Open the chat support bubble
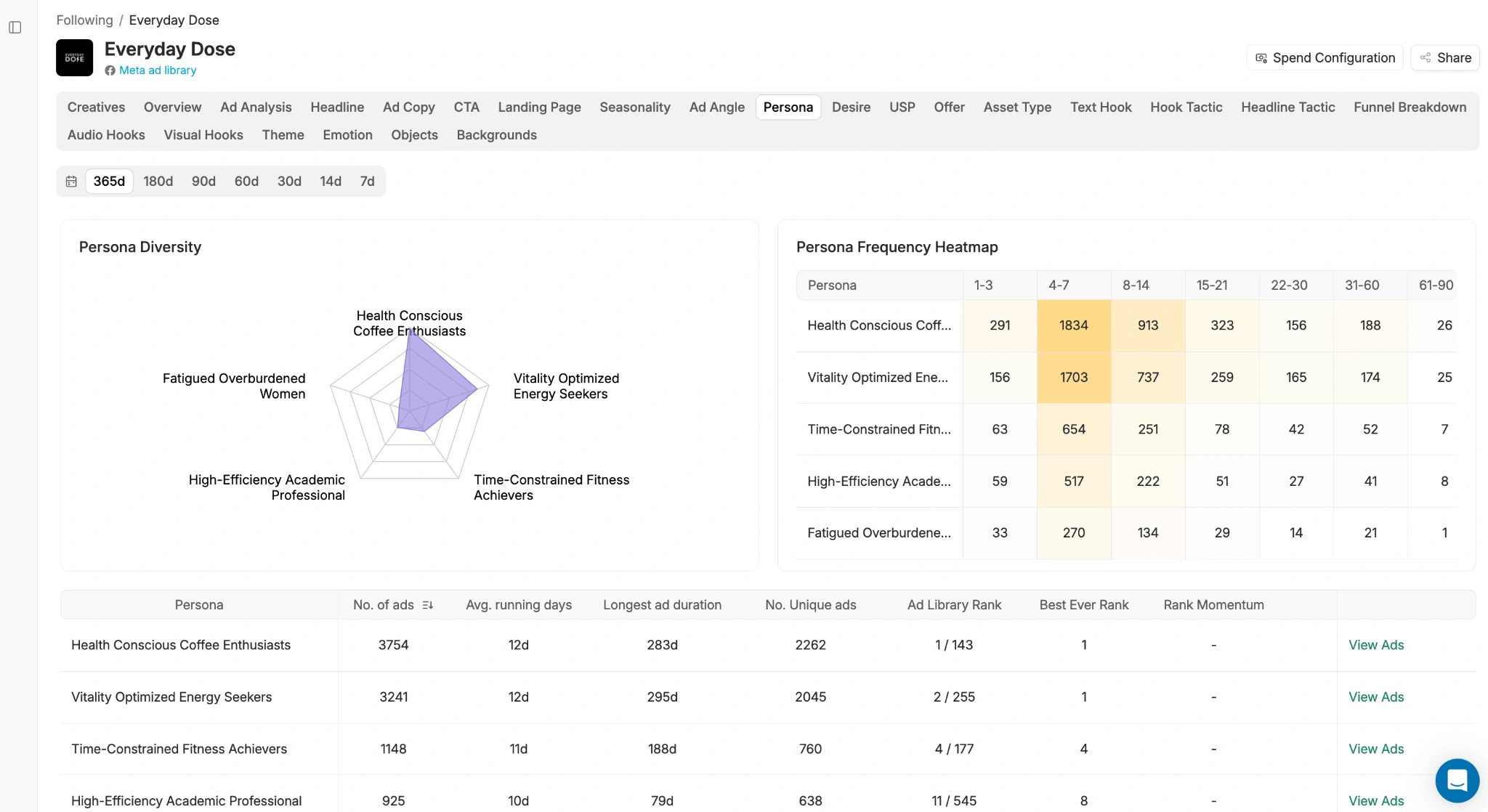This screenshot has height=812, width=1488. (x=1457, y=781)
